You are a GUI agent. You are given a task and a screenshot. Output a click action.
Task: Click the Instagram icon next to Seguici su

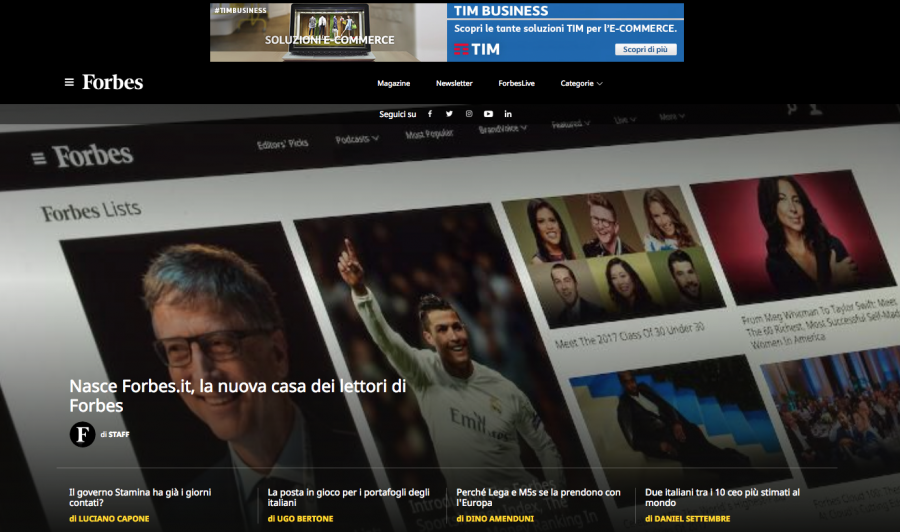pyautogui.click(x=468, y=114)
